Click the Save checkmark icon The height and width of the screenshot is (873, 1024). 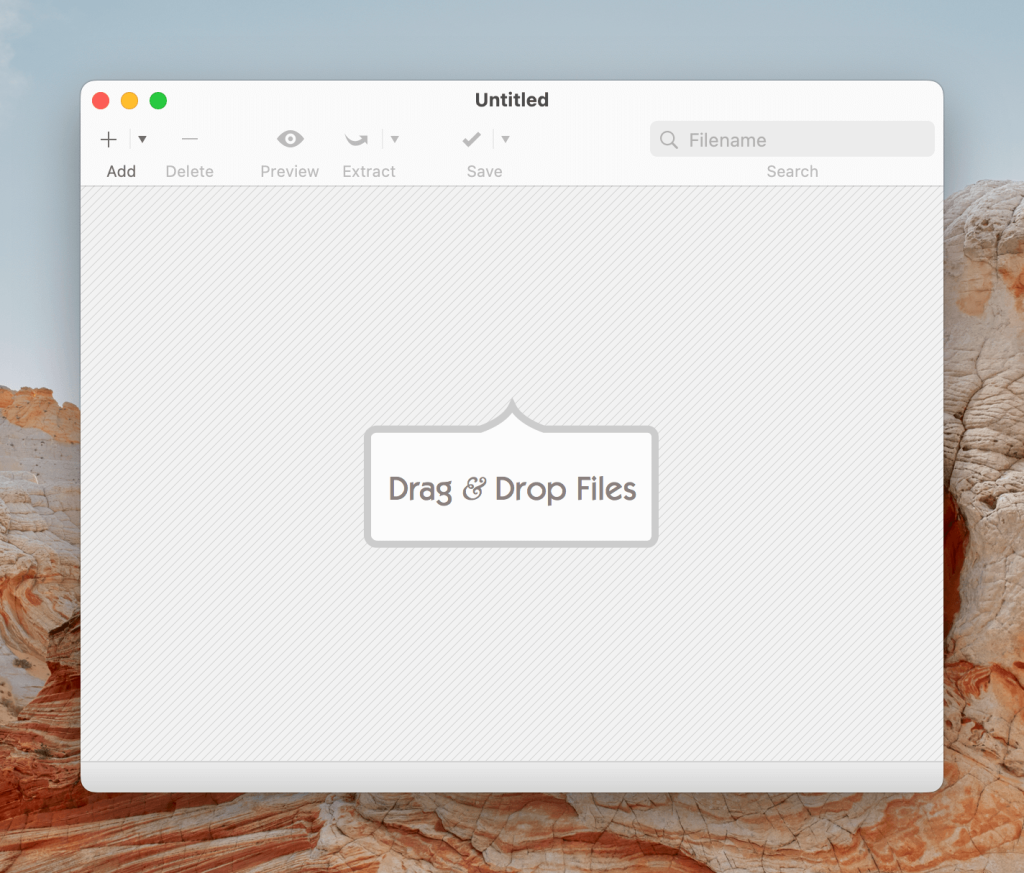[x=472, y=140]
